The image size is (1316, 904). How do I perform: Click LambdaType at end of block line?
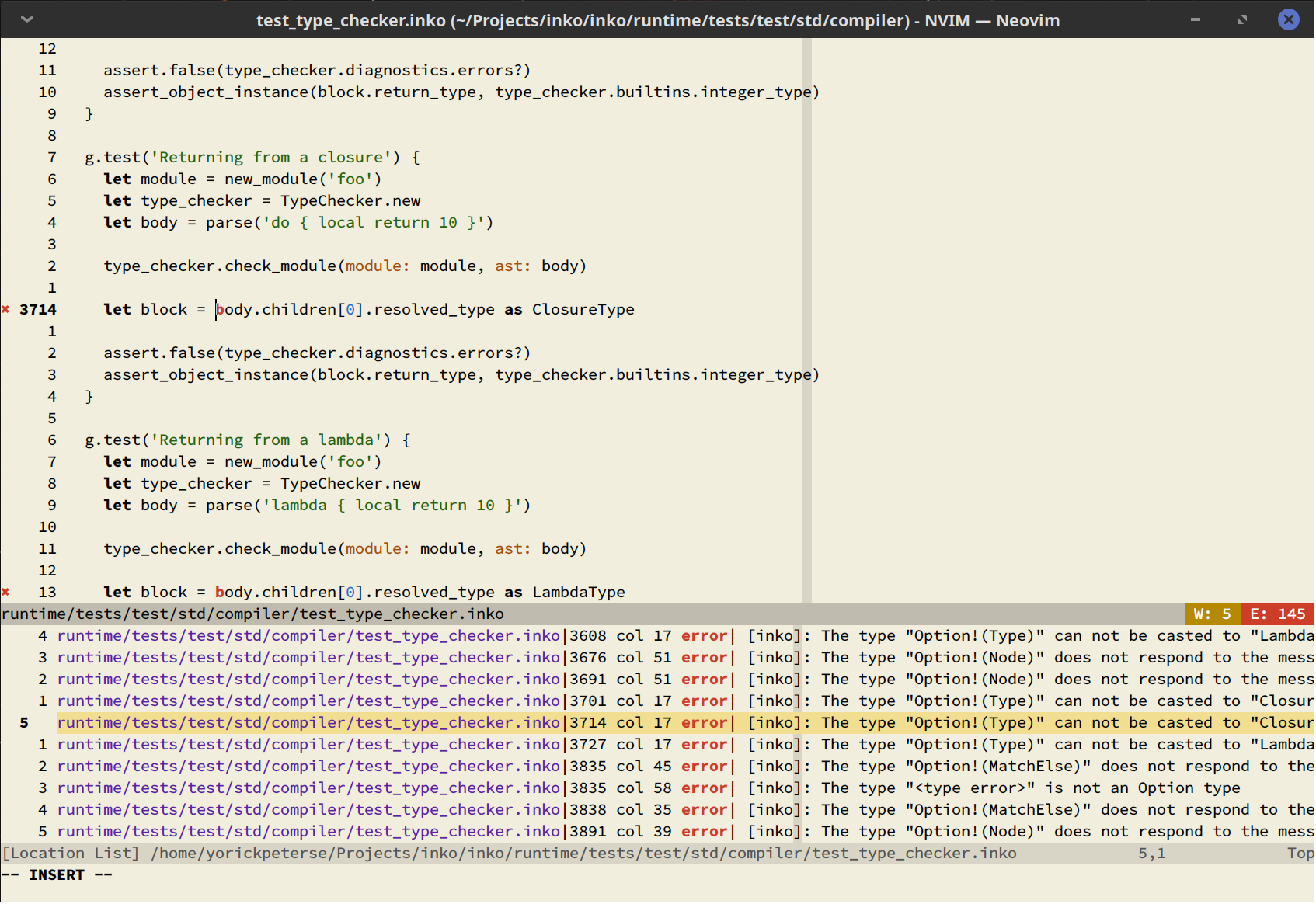click(579, 593)
